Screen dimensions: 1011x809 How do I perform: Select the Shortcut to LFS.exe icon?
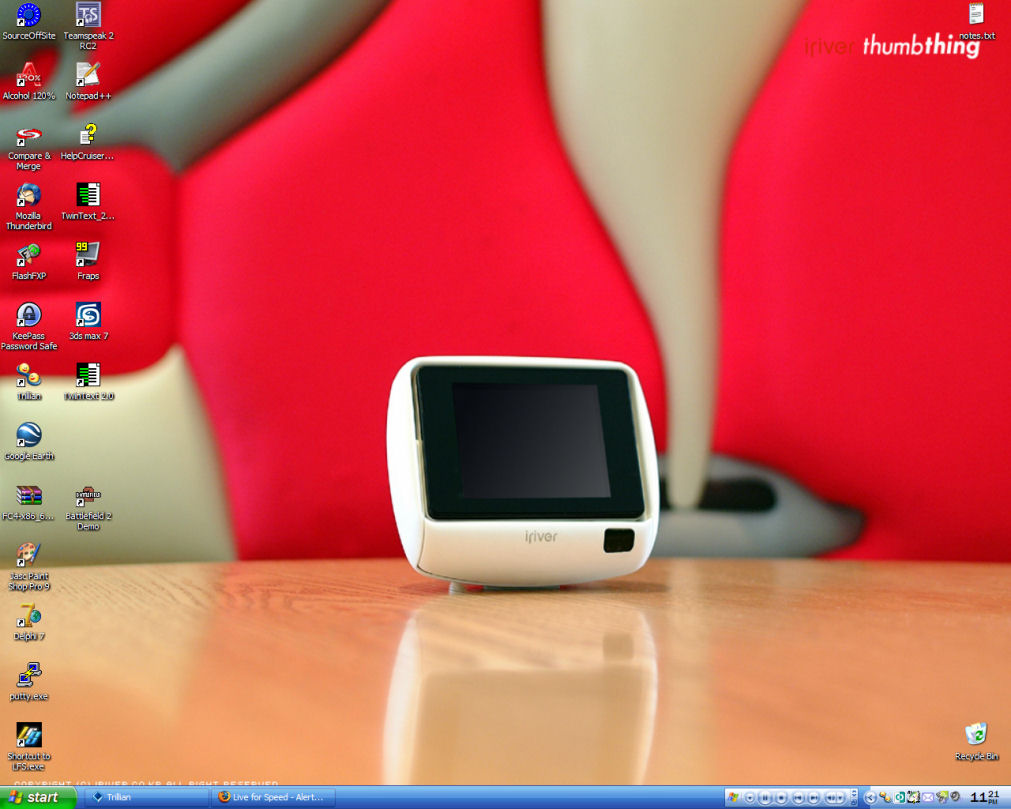(x=28, y=746)
